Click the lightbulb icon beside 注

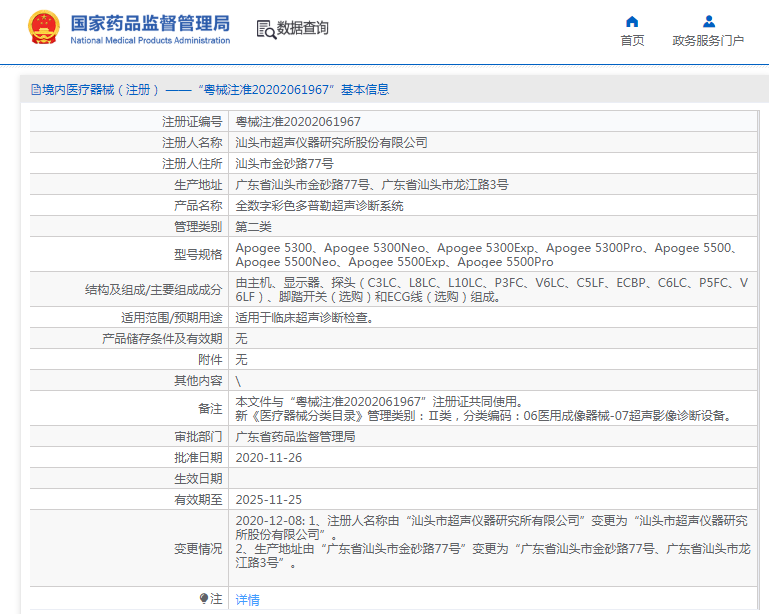click(x=204, y=598)
